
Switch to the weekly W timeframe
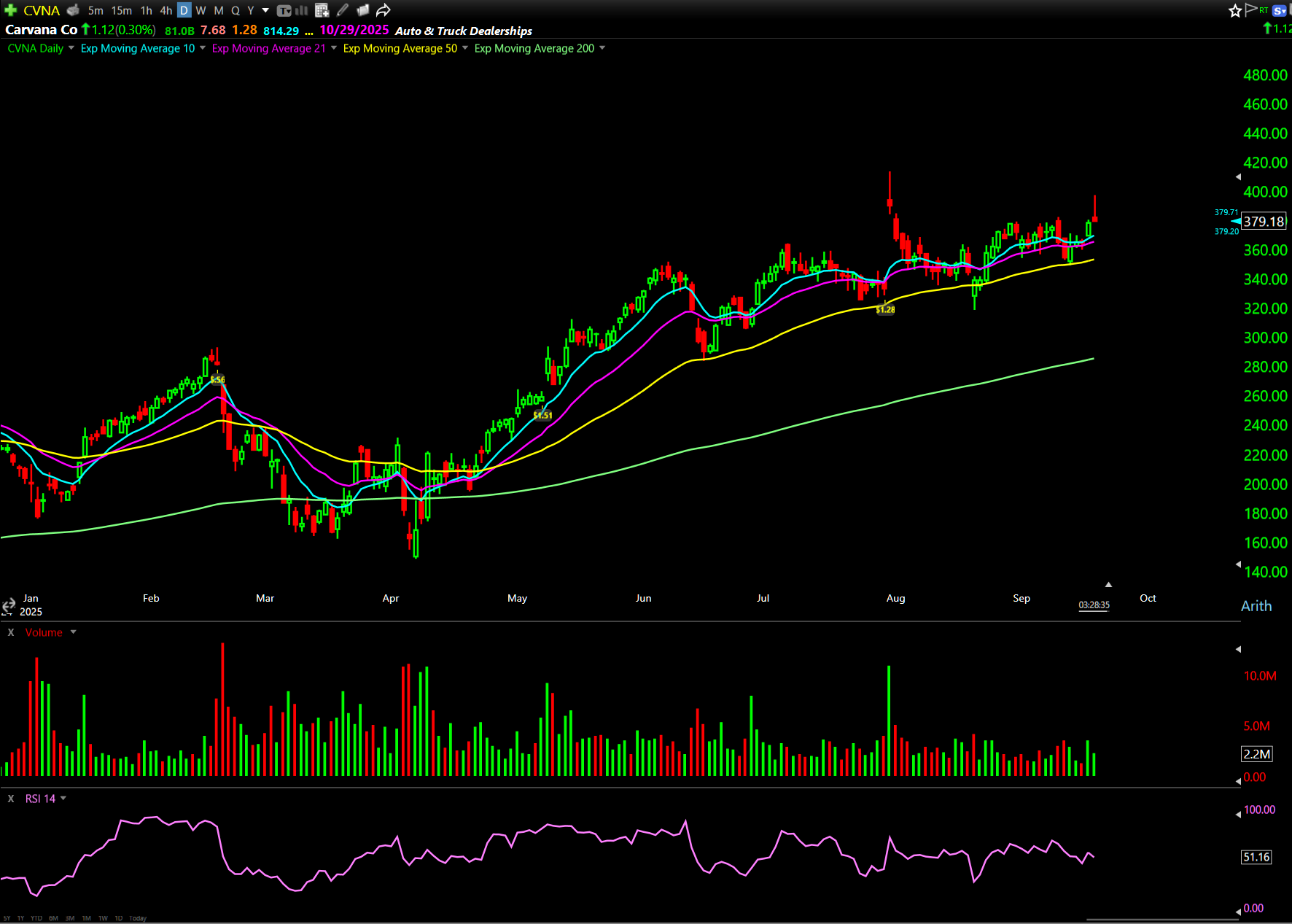point(201,10)
